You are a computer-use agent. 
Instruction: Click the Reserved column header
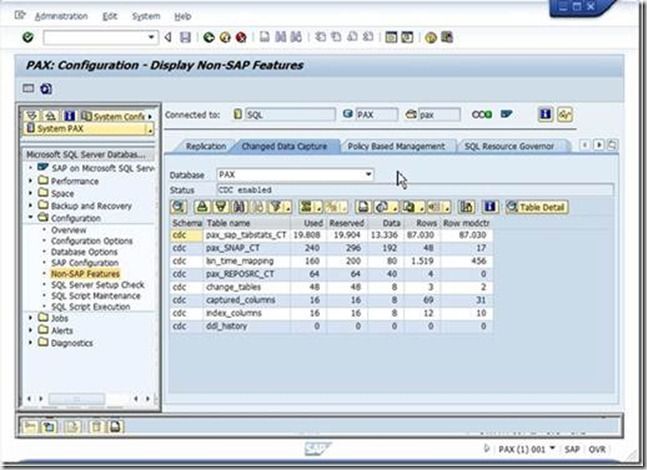pos(347,223)
